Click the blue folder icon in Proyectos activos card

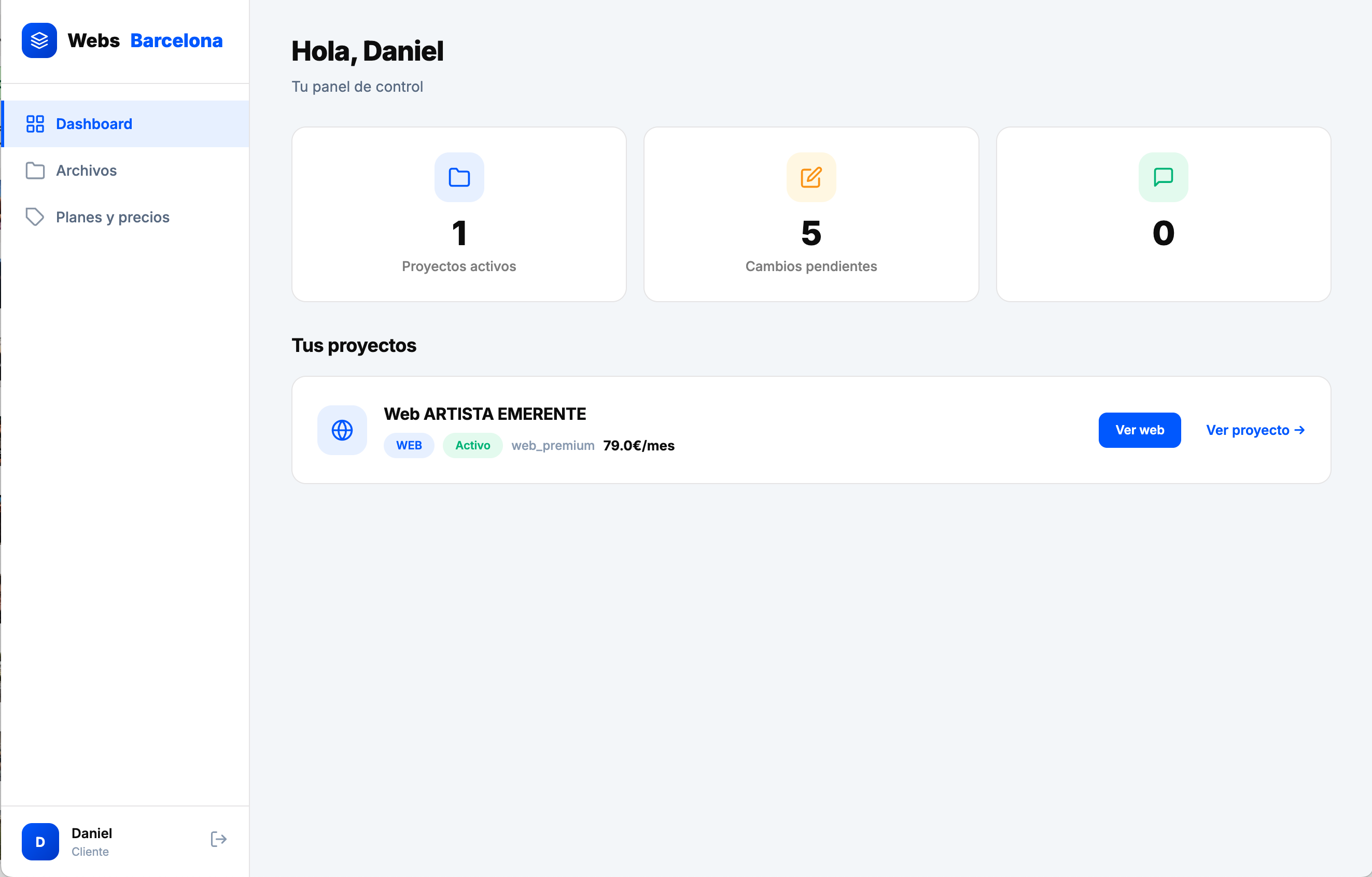459,177
